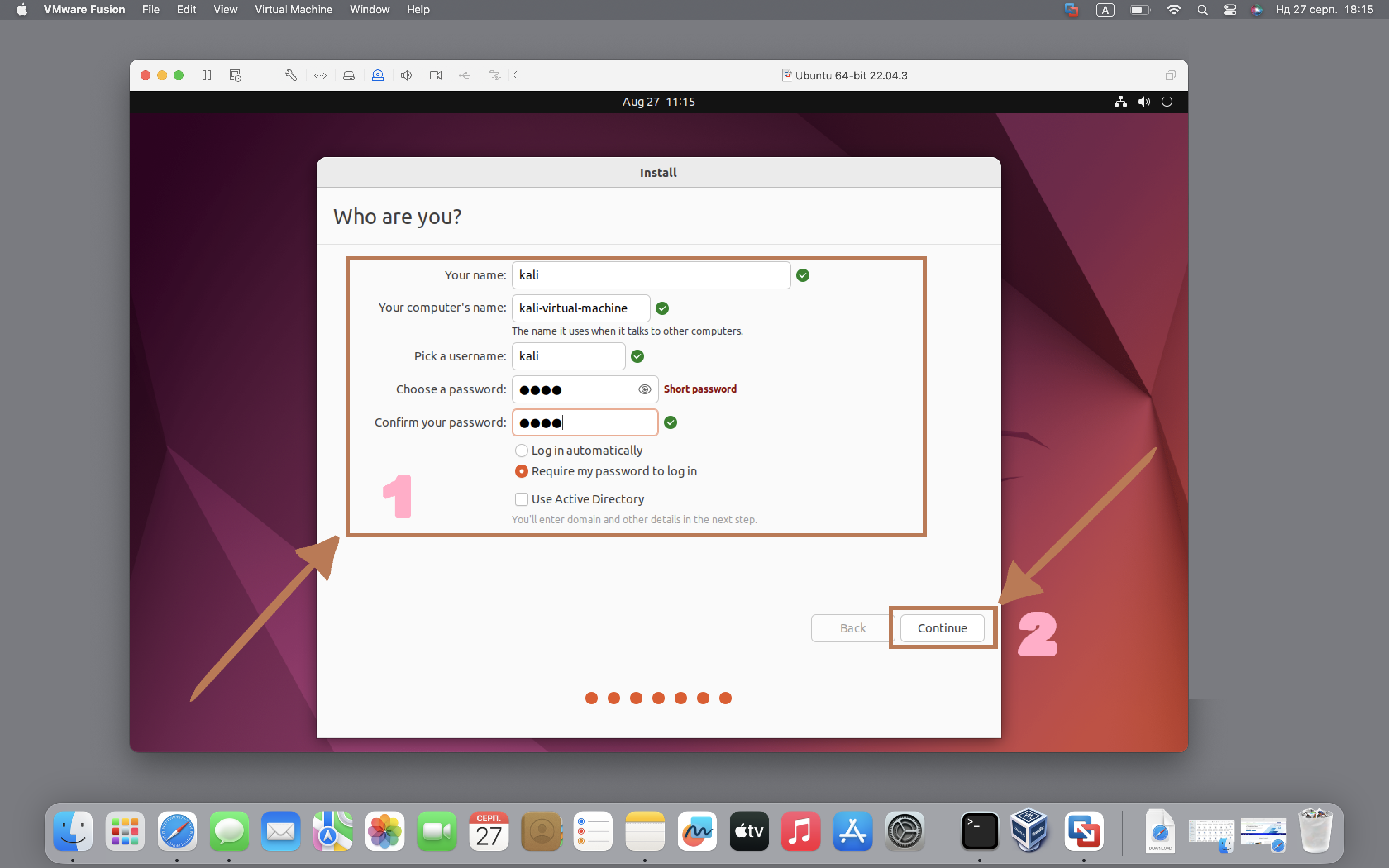The height and width of the screenshot is (868, 1389).
Task: Open the snapshot manager icon in toolbar
Action: tap(235, 75)
